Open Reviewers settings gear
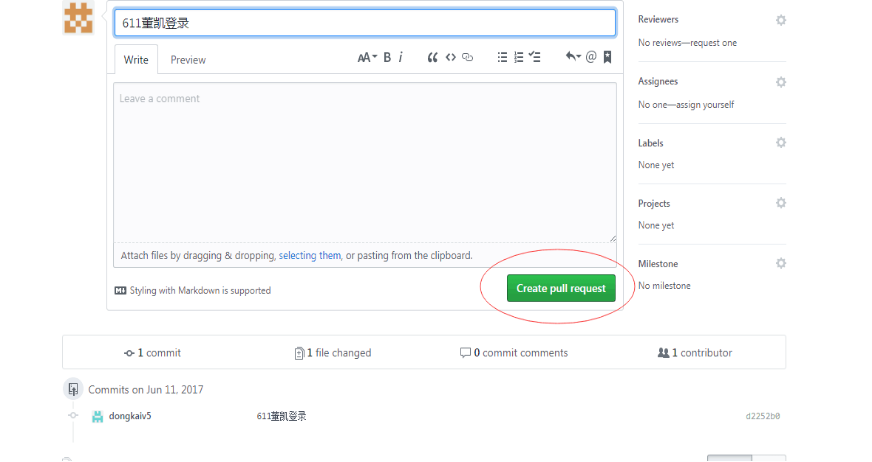Screen dimensions: 872x462 [781, 20]
